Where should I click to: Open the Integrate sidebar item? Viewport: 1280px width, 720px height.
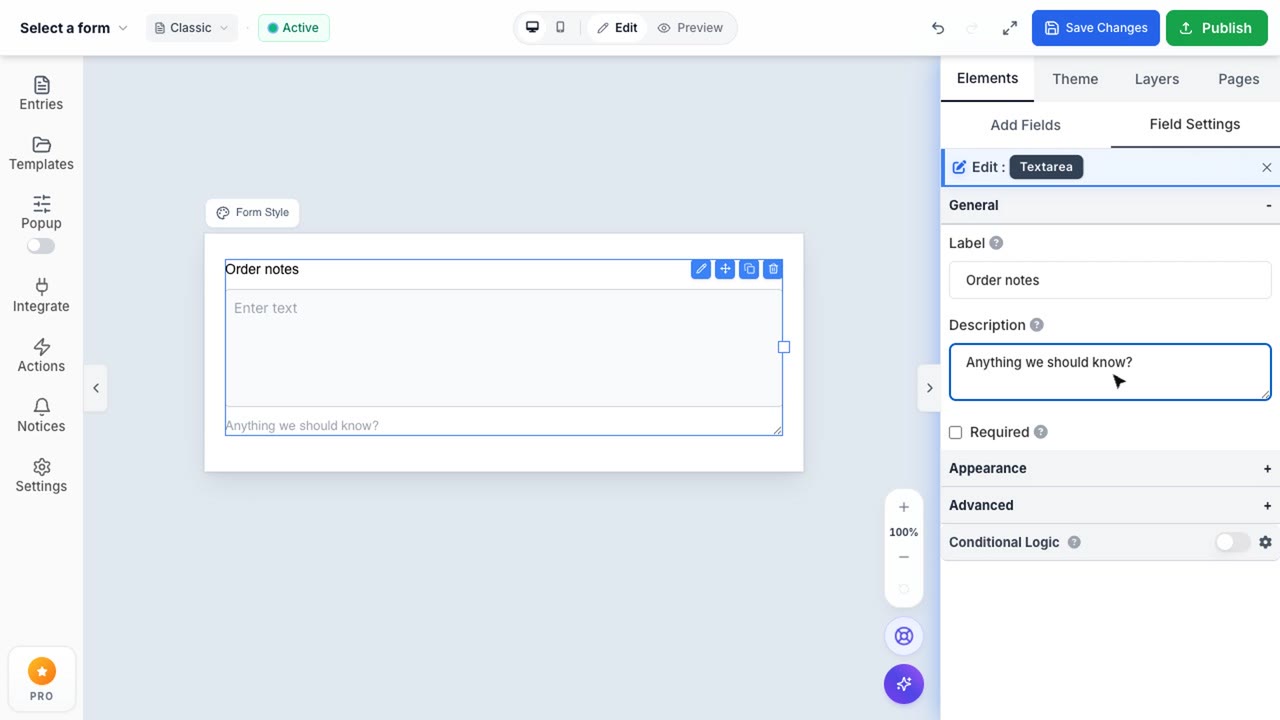point(41,295)
